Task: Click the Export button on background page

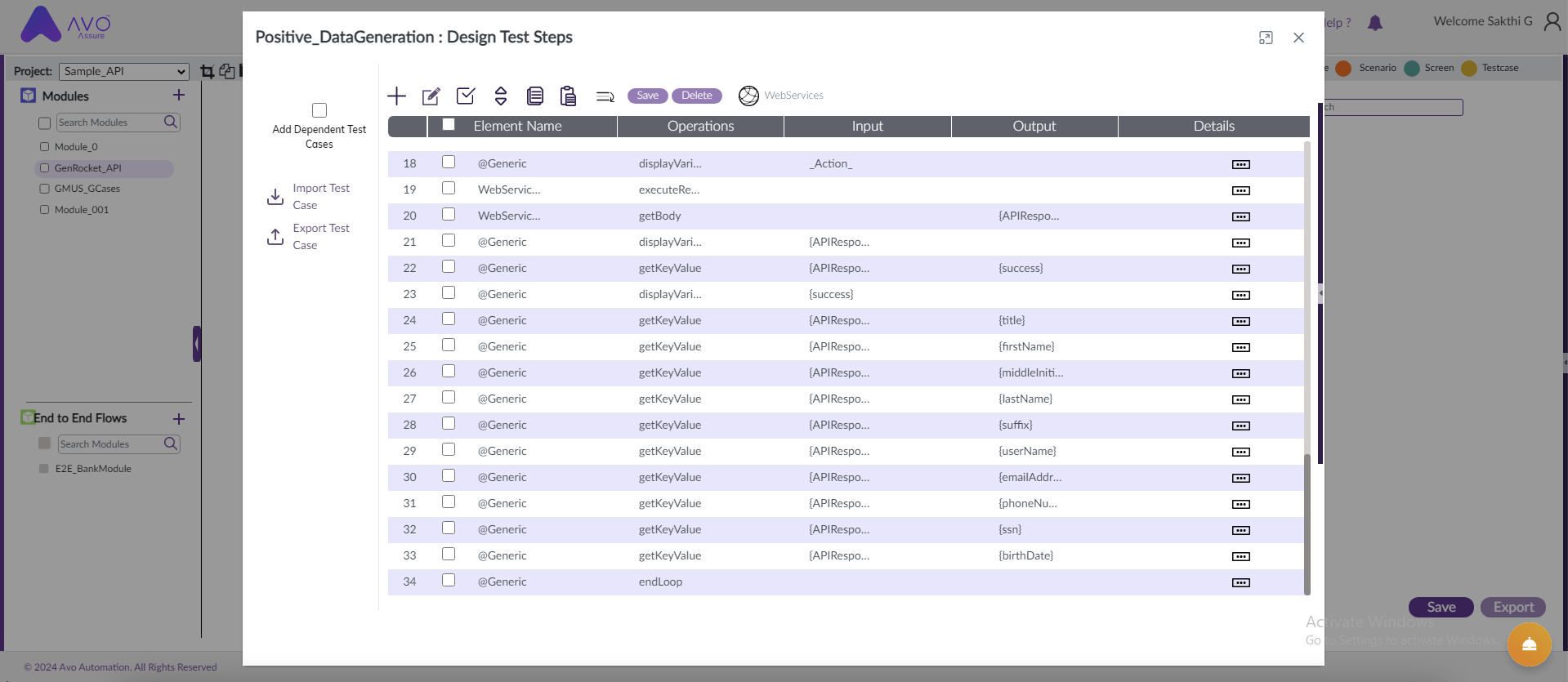Action: click(1513, 607)
